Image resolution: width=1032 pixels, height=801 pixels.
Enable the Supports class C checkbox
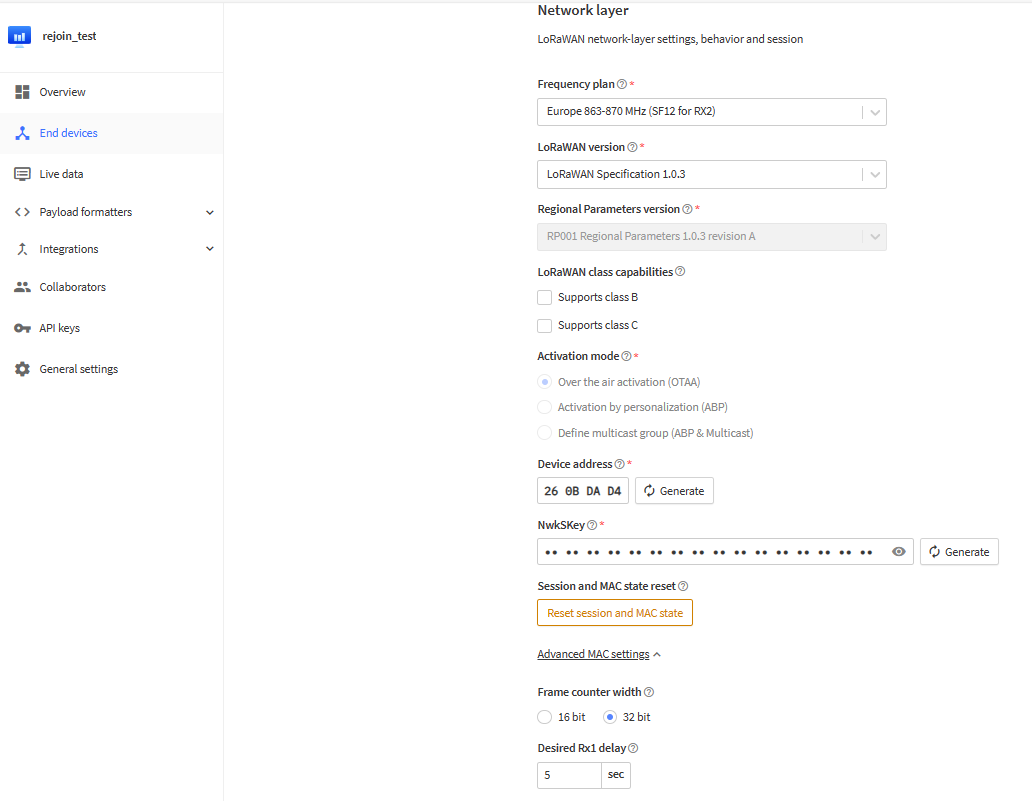point(544,326)
